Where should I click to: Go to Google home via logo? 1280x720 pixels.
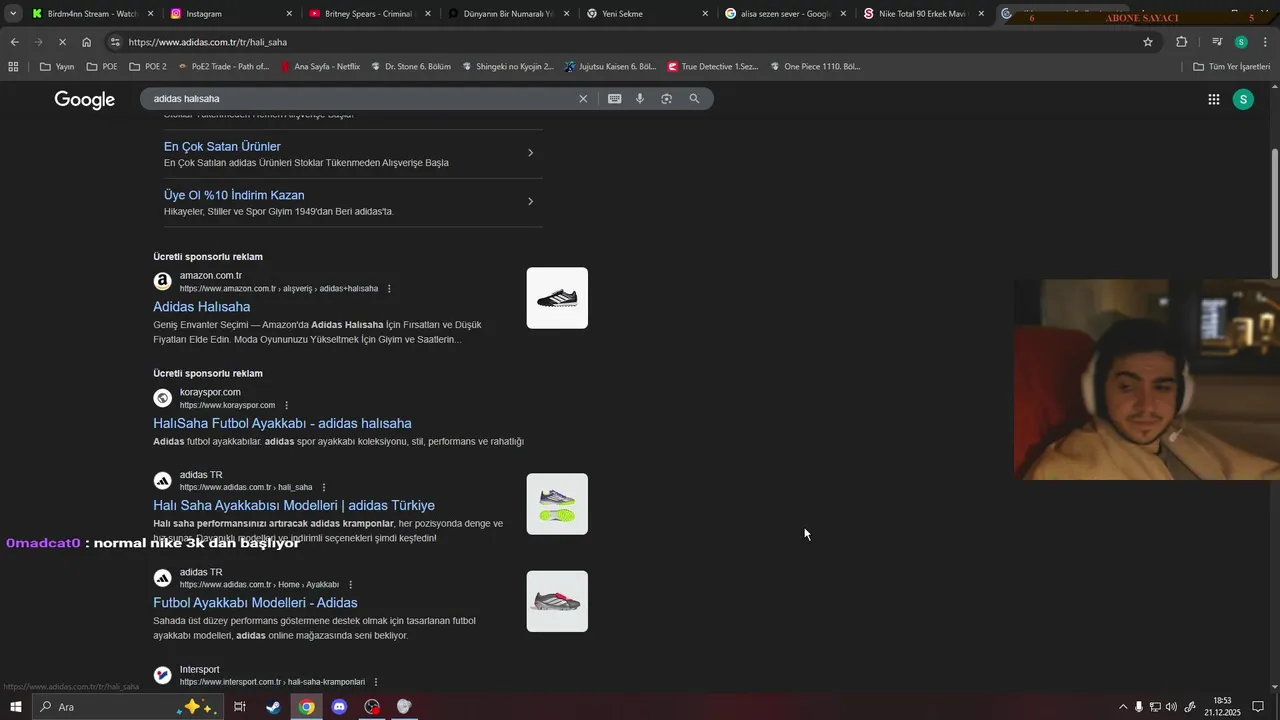coord(85,99)
